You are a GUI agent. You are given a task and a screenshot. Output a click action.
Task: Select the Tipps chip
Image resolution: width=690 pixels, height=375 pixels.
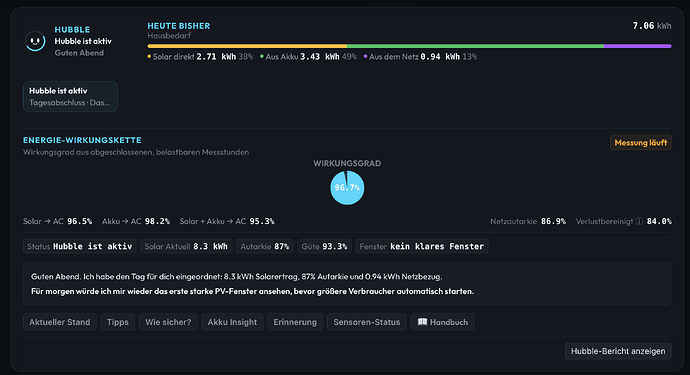(x=117, y=322)
